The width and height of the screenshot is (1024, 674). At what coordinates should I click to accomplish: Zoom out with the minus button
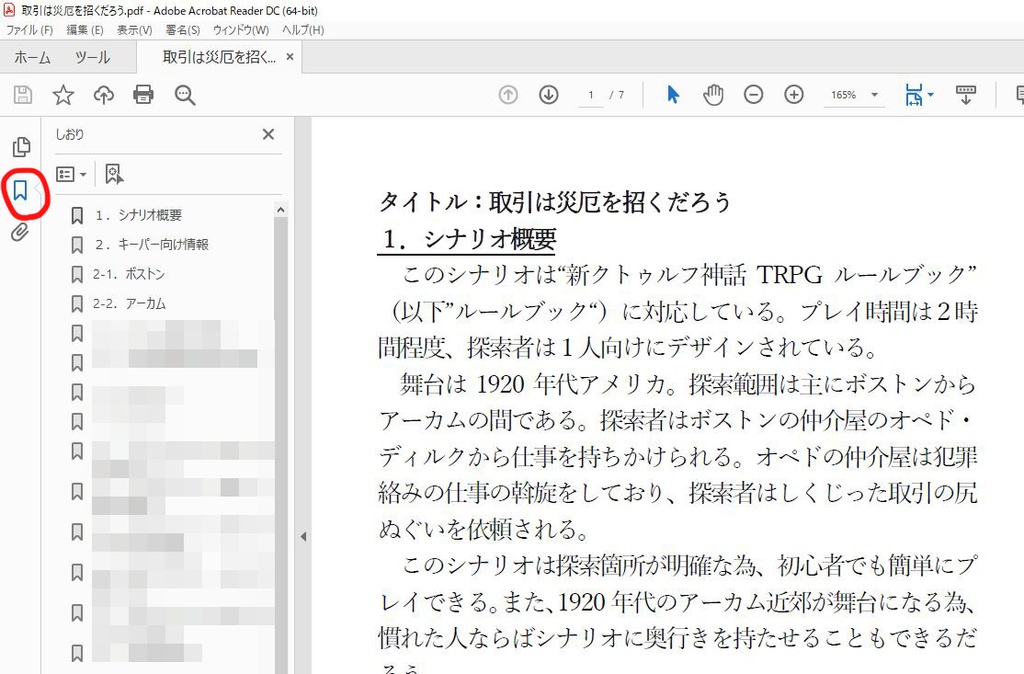[x=753, y=94]
